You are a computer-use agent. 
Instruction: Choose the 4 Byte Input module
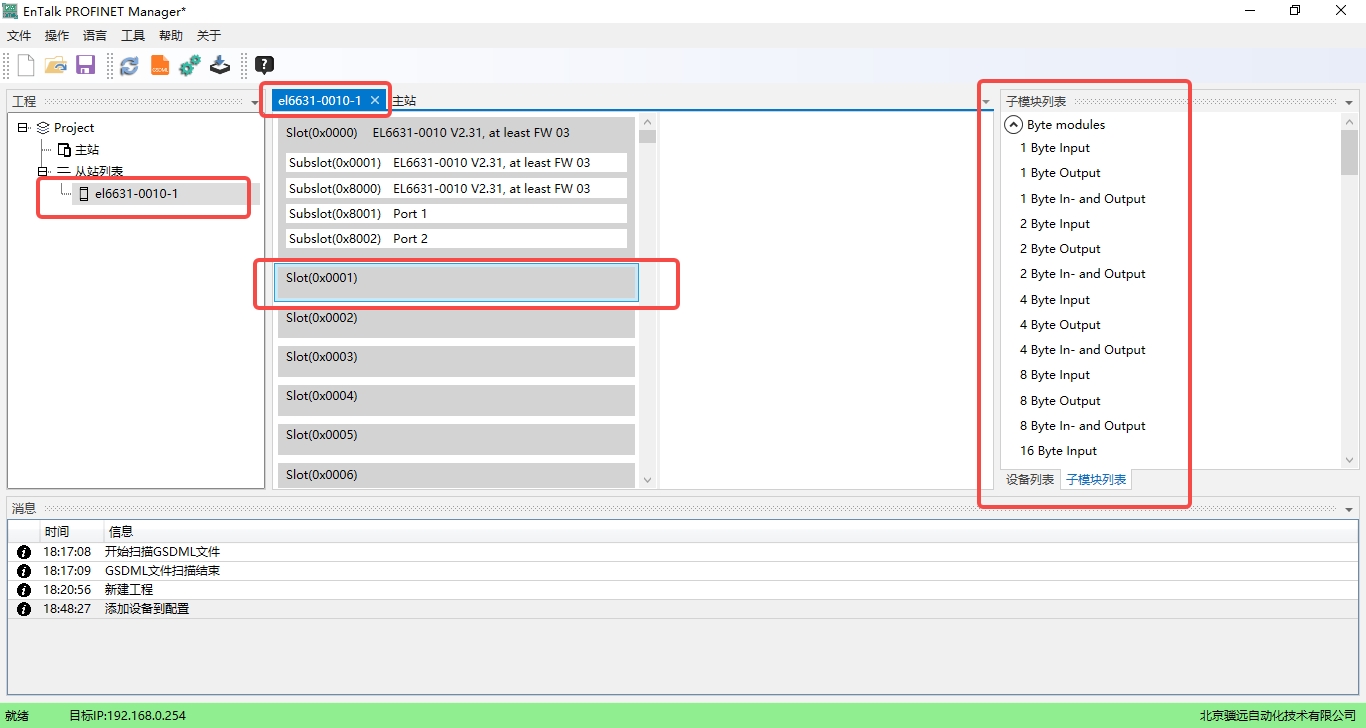1055,300
